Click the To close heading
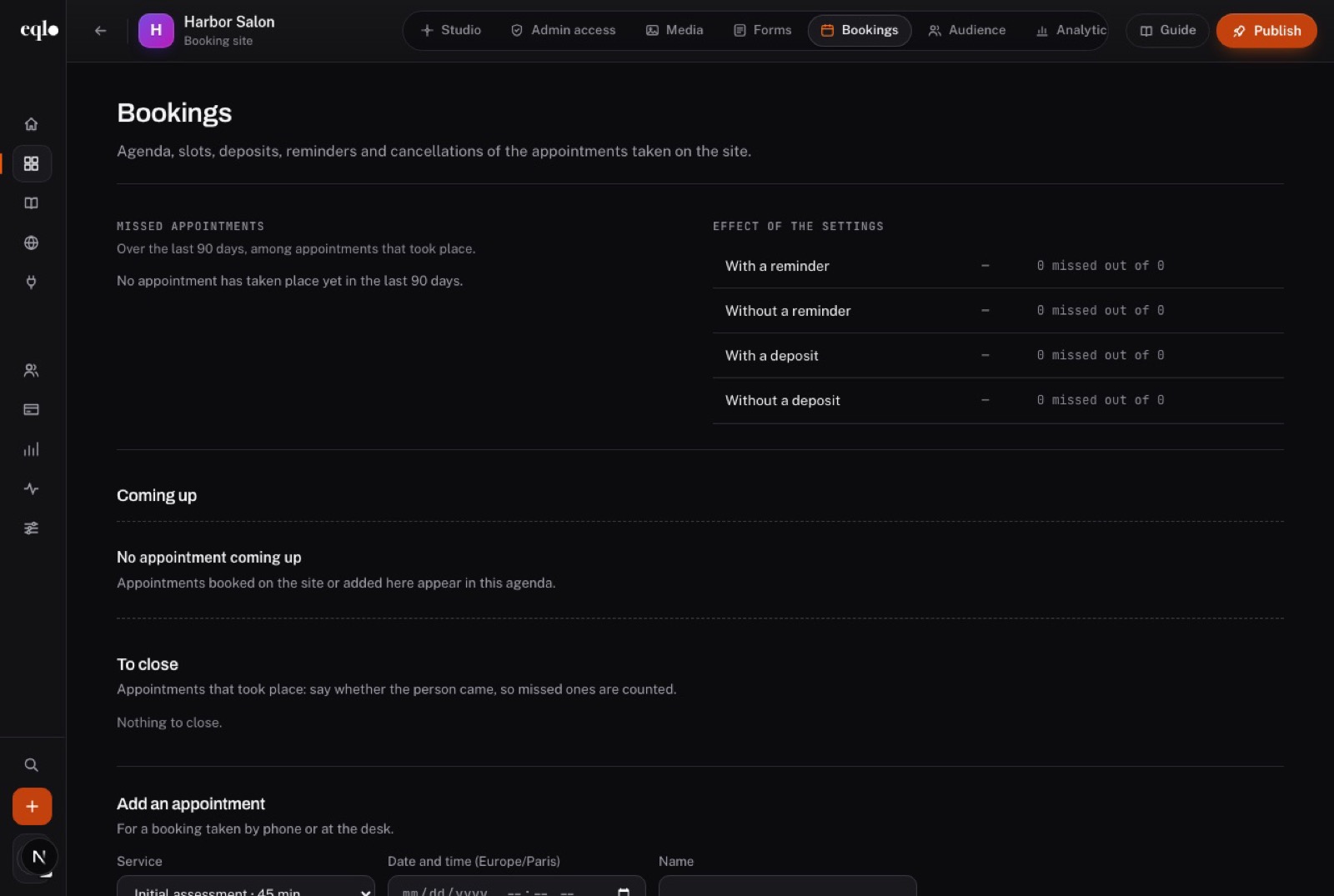Screen dimensions: 1334x896 [x=148, y=664]
